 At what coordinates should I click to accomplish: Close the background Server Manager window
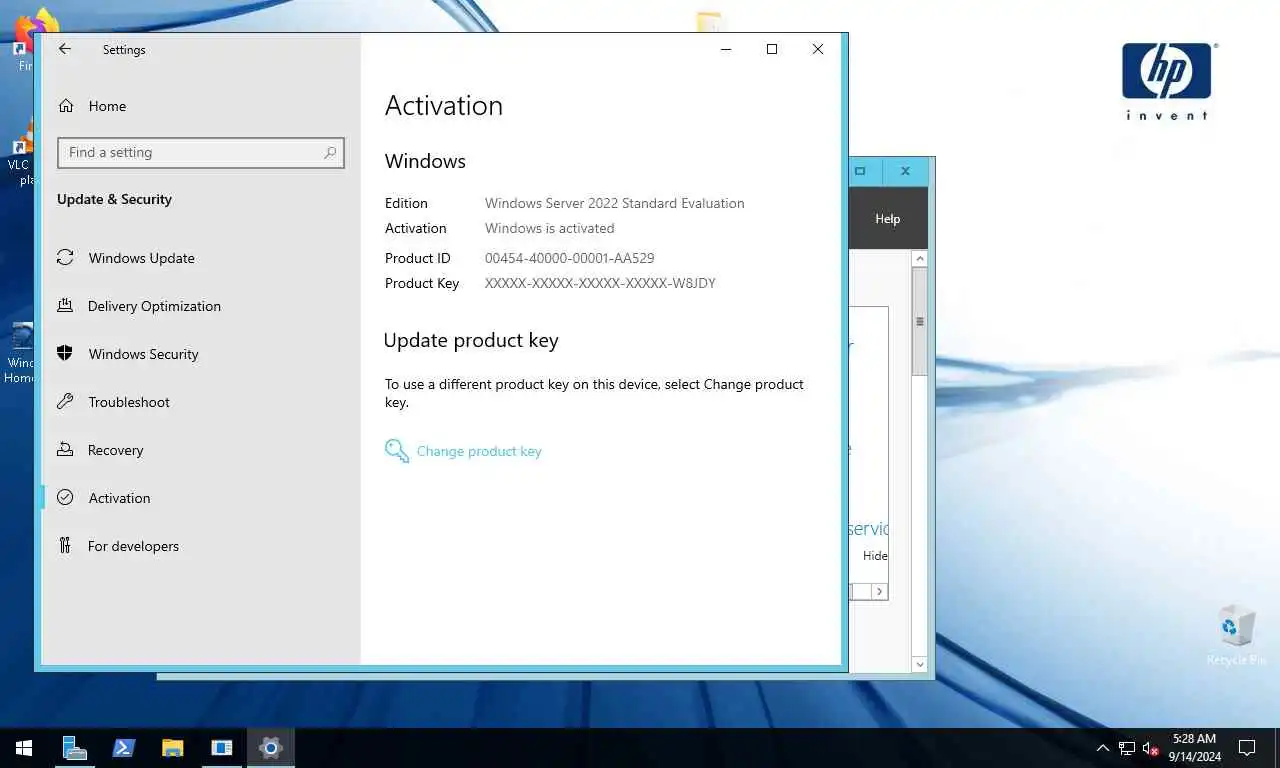pos(905,171)
